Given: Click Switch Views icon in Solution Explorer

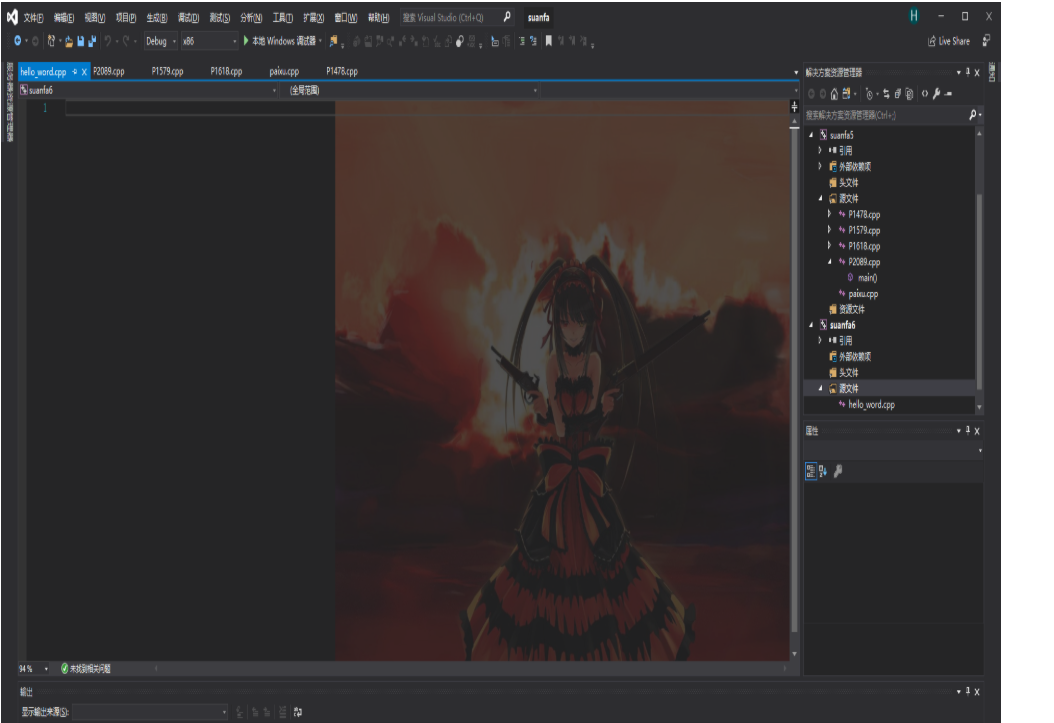Looking at the screenshot, I should (846, 93).
